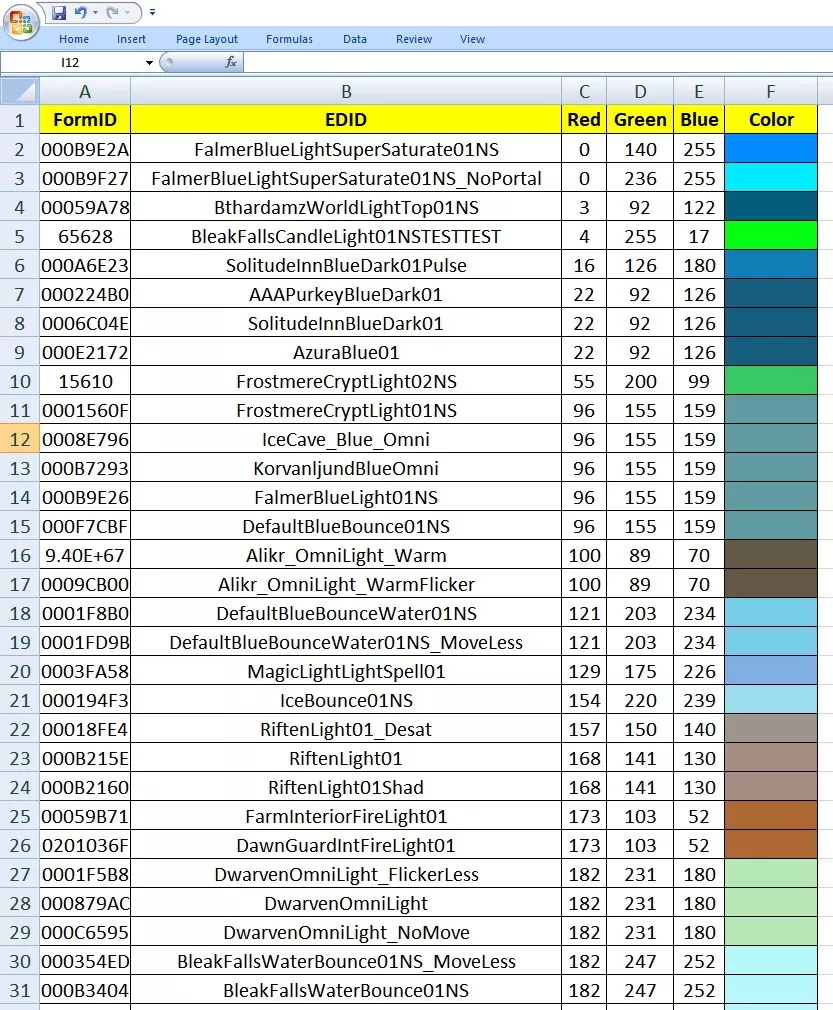Click FormID cell 000B9E2A
The image size is (833, 1010).
(x=85, y=149)
